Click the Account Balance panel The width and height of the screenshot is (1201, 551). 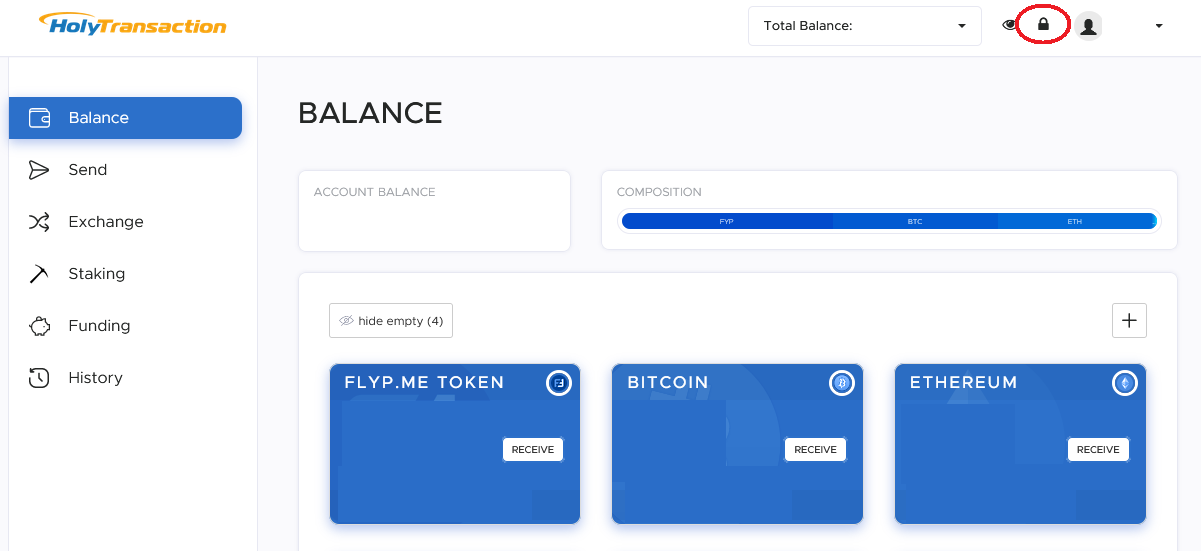[434, 211]
